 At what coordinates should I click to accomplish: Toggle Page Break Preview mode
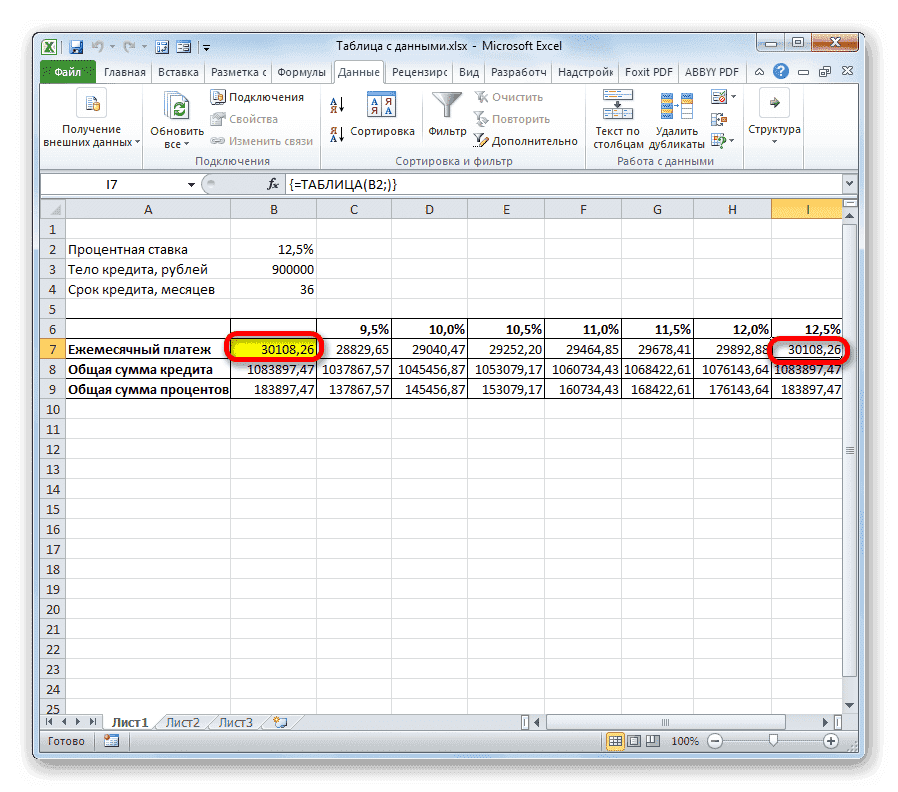(x=651, y=741)
